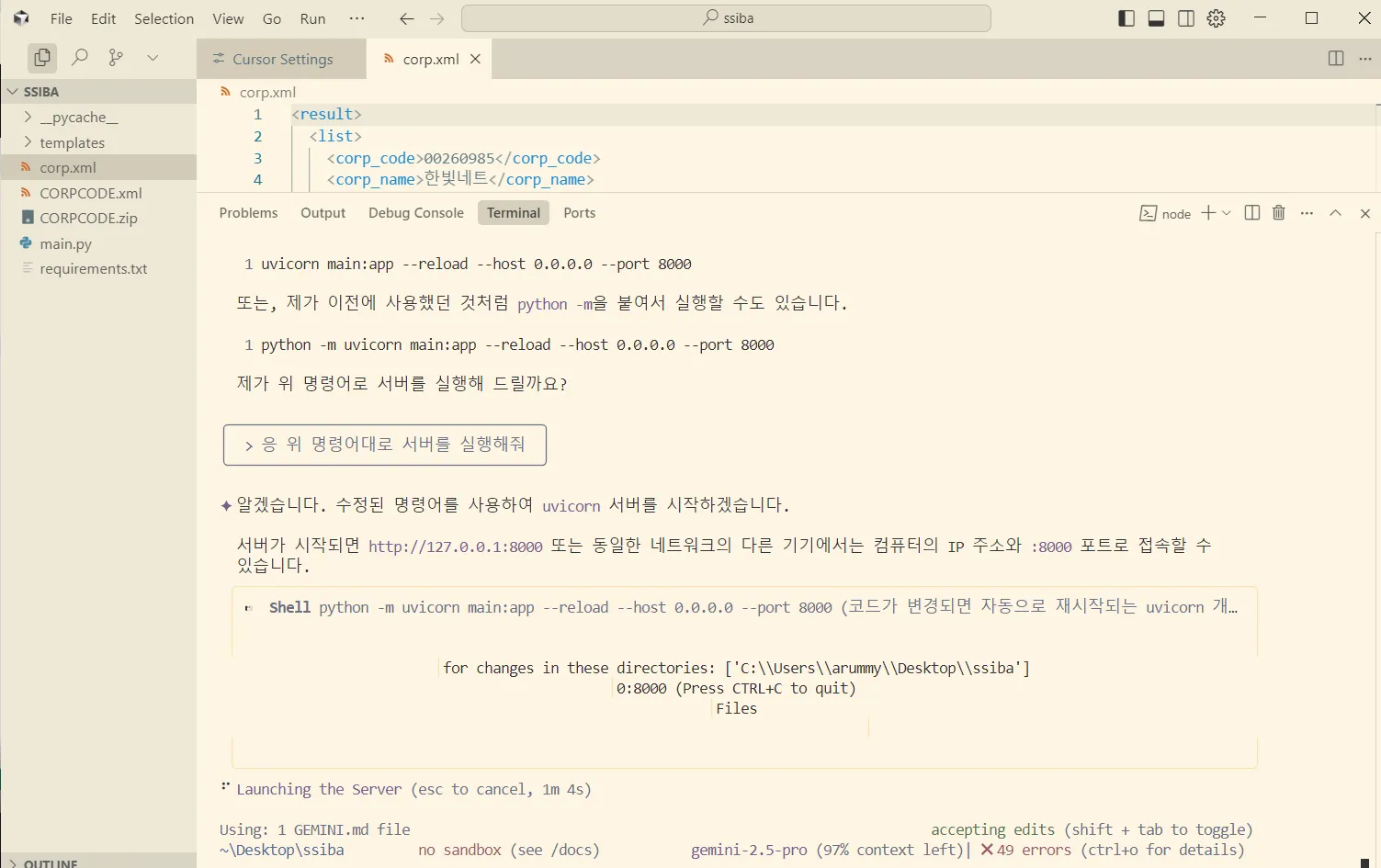Select the Terminal panel tab
Screen dimensions: 1381x868
tap(514, 213)
